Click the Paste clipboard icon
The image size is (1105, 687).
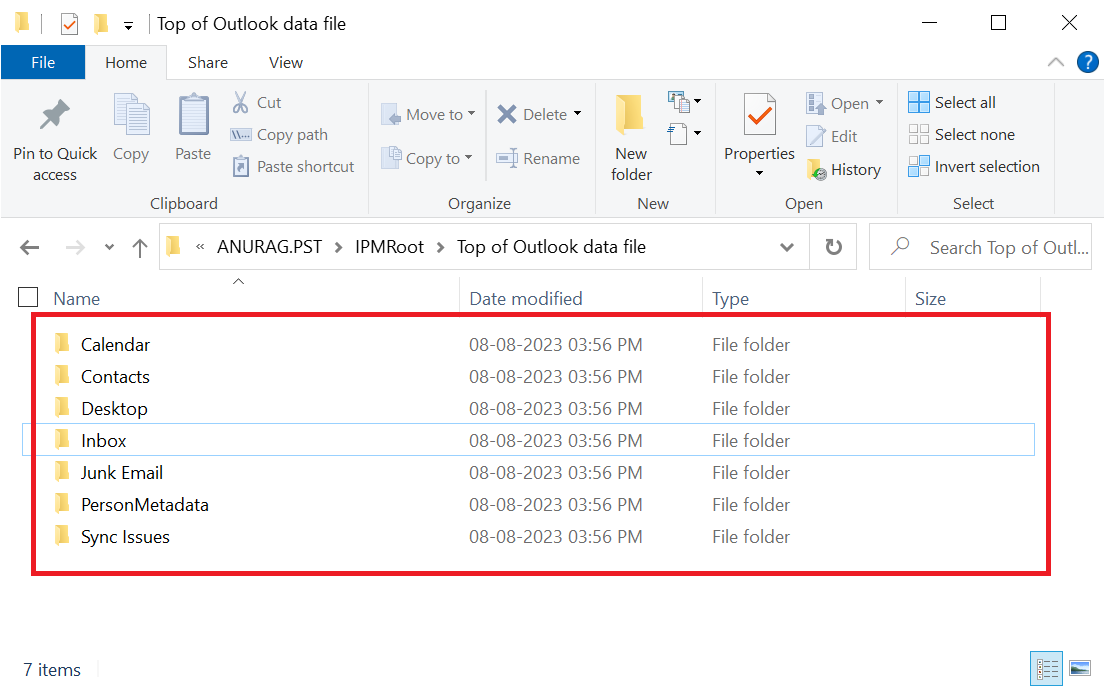(193, 115)
